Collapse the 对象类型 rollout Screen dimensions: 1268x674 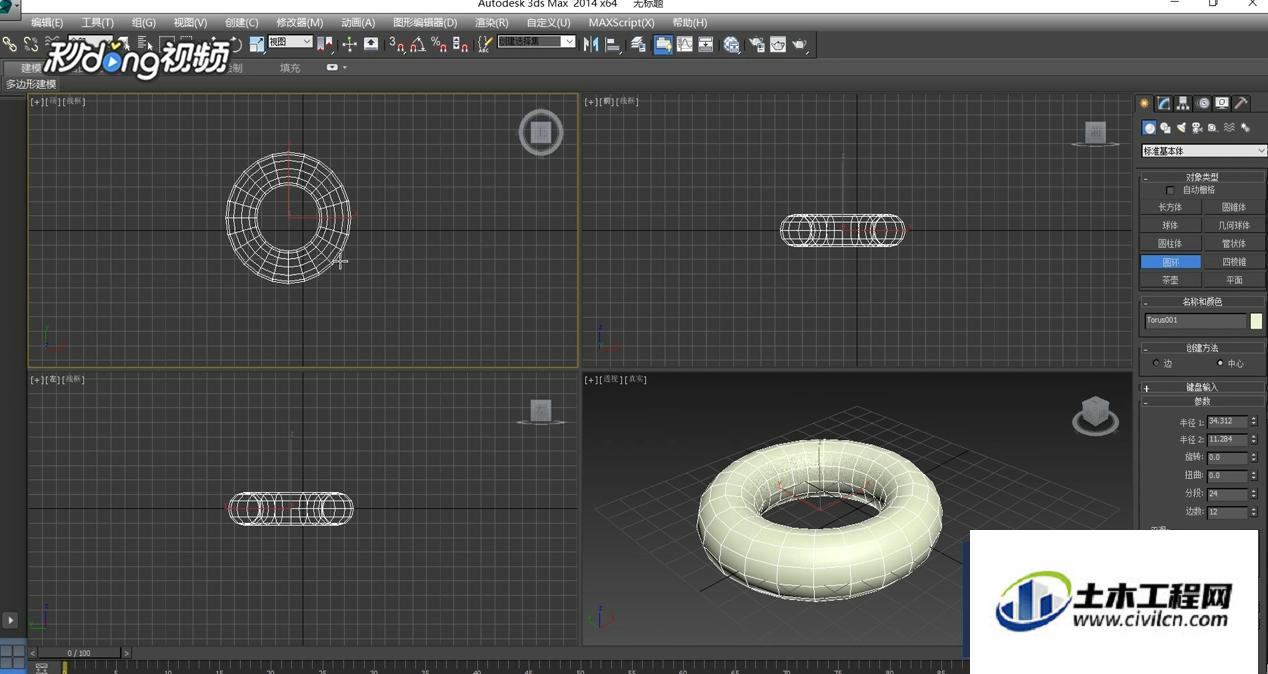(1202, 177)
